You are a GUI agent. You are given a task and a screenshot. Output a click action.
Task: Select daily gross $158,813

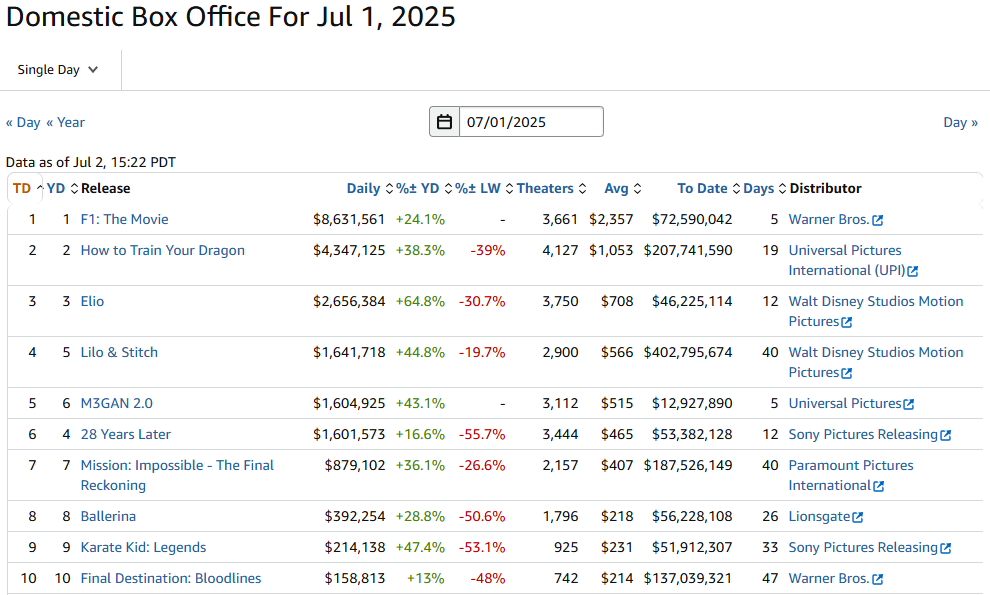[x=355, y=578]
